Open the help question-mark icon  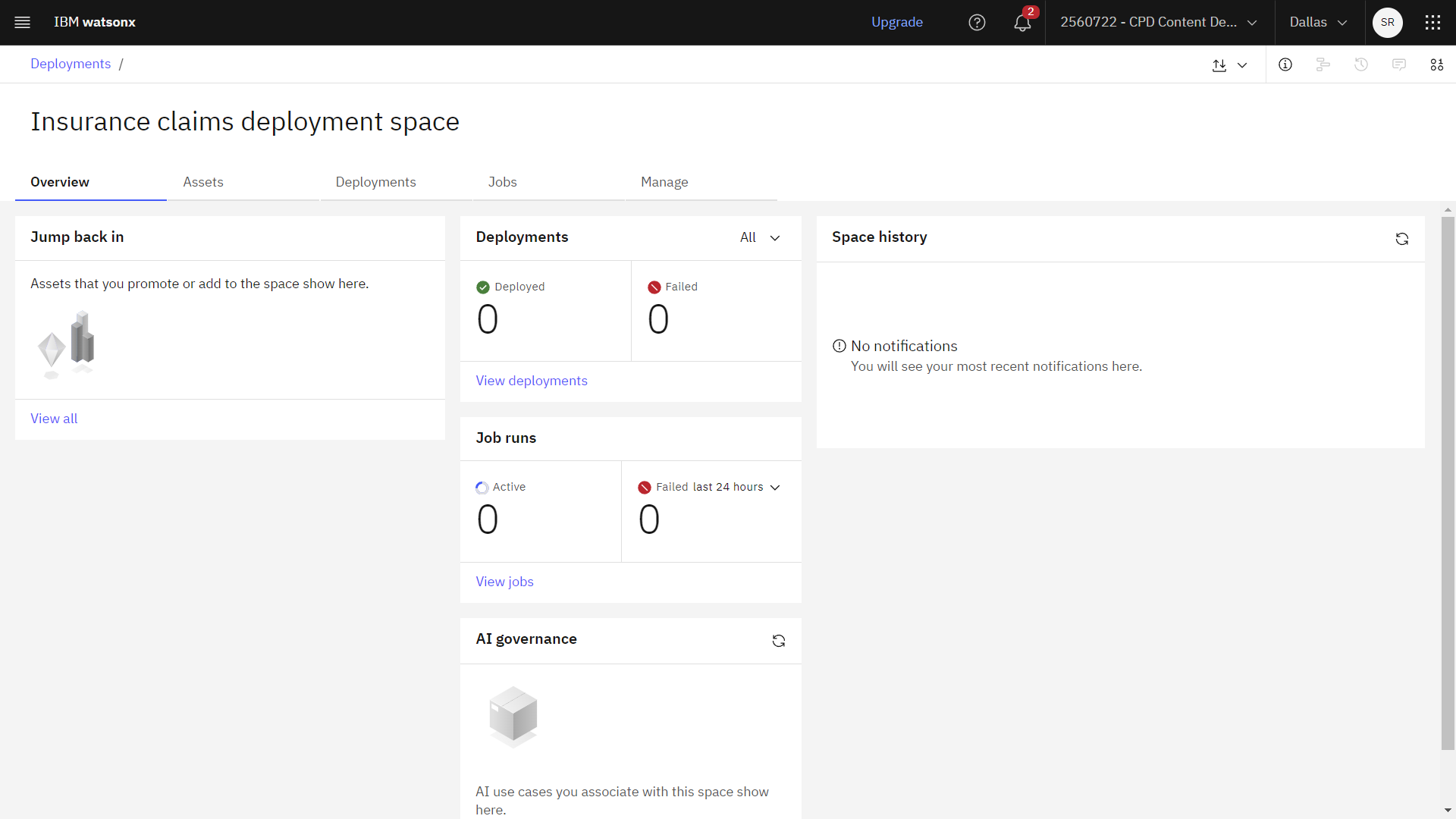tap(977, 22)
